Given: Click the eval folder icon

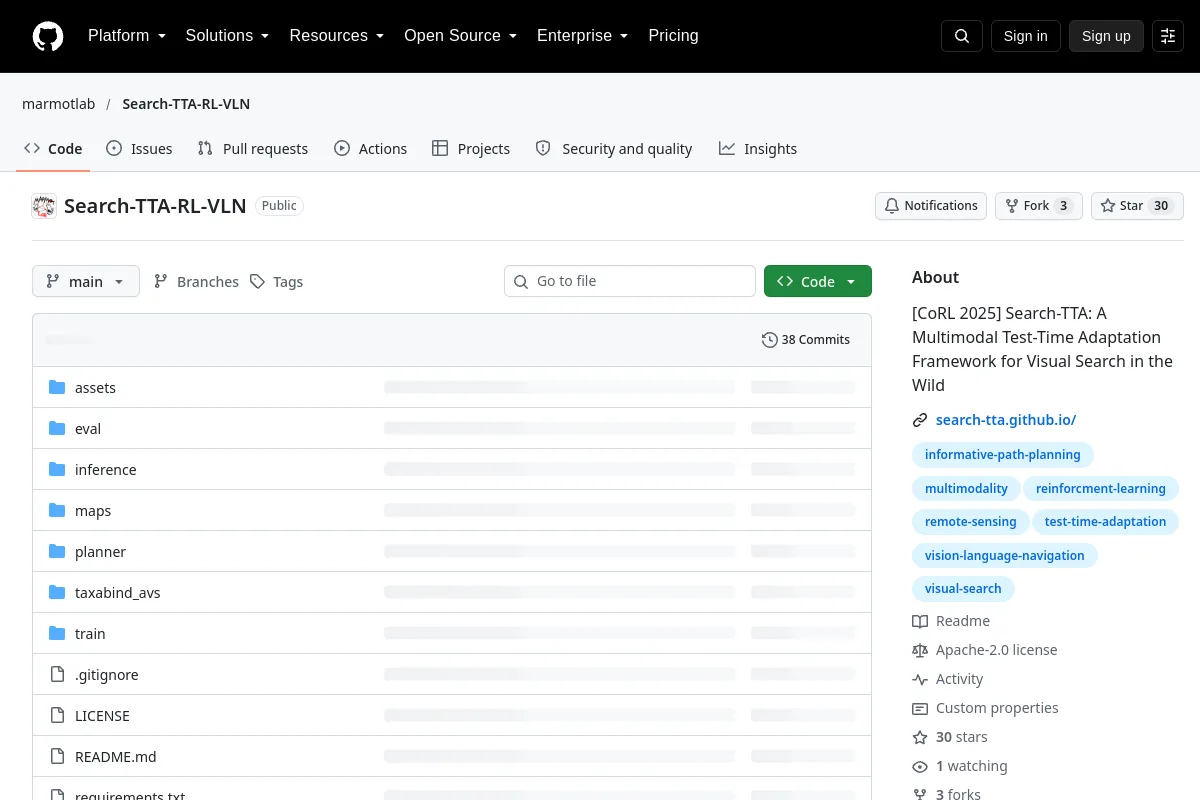Looking at the screenshot, I should click(57, 428).
